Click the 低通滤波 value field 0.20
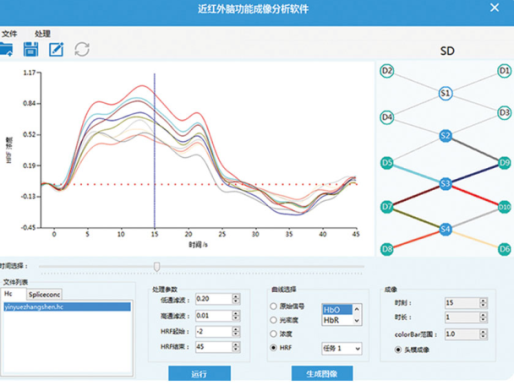The height and width of the screenshot is (385, 514). 214,299
